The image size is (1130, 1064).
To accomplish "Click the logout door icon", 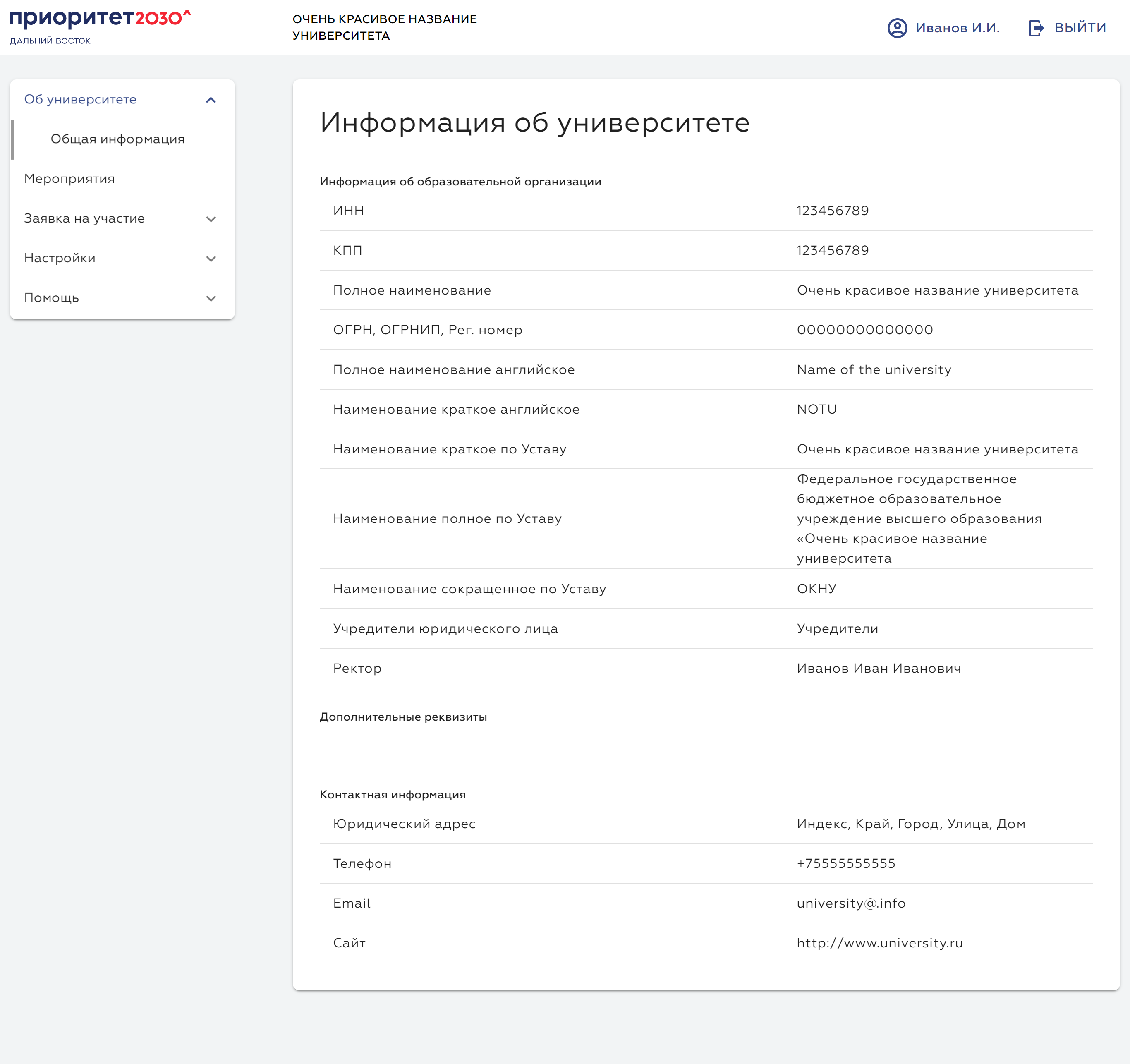I will (x=1036, y=28).
